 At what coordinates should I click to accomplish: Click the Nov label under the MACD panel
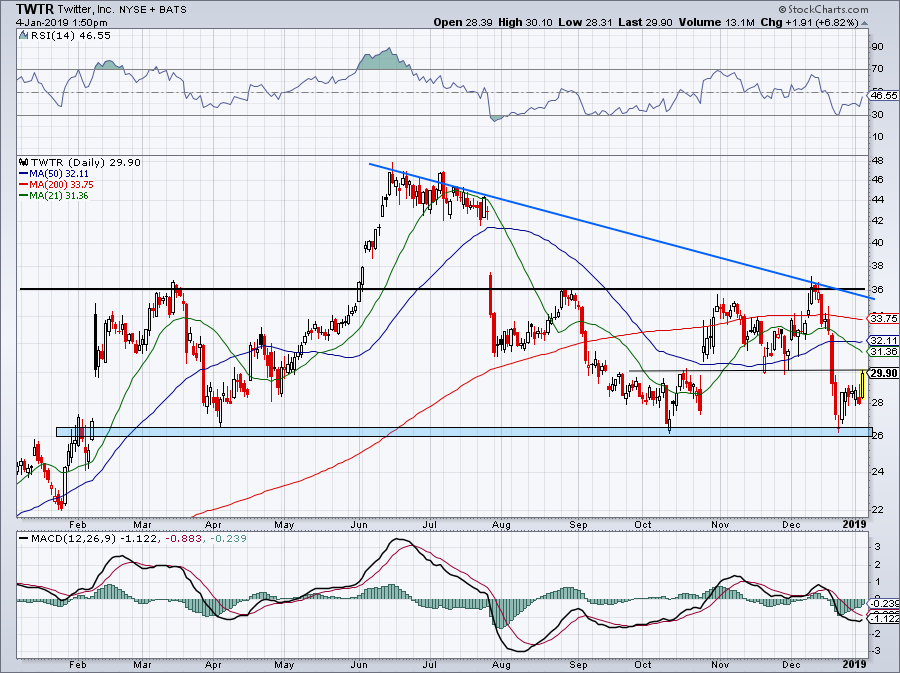tap(720, 665)
